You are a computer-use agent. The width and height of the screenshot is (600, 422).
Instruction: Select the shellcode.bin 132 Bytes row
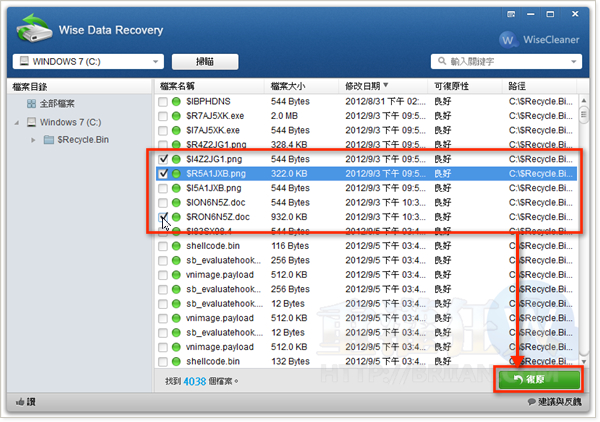coord(366,362)
